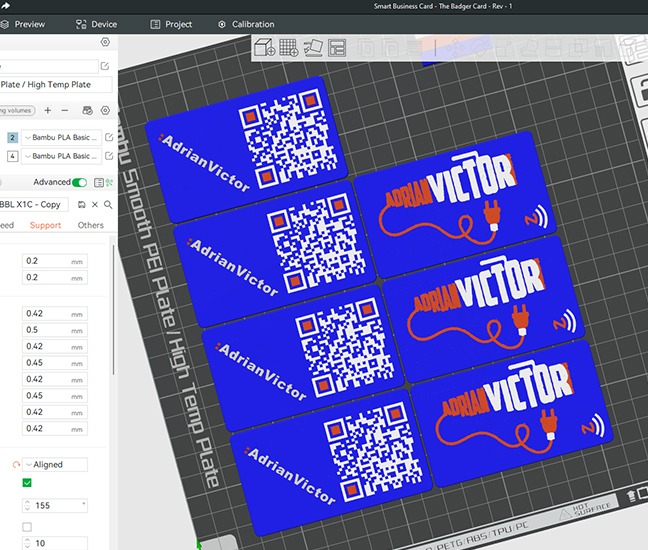Search process settings with magnifier icon

click(108, 205)
